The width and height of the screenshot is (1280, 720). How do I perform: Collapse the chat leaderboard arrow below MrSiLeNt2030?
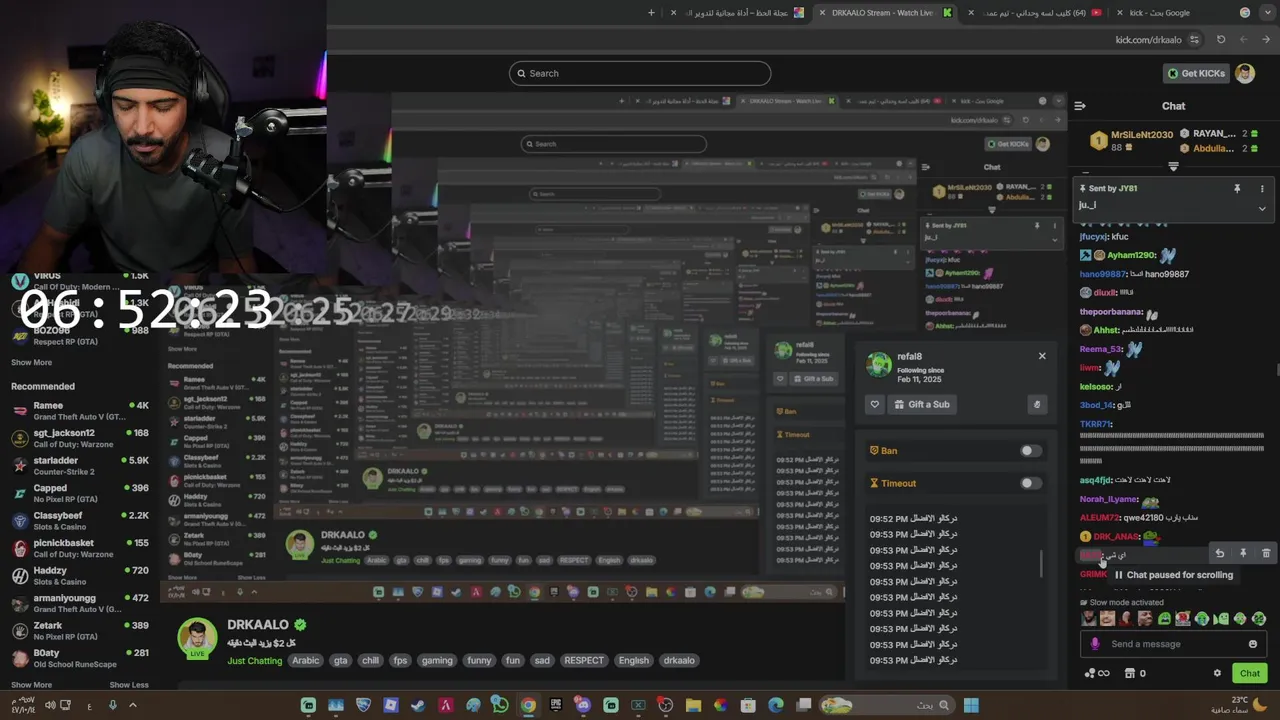pos(1174,167)
